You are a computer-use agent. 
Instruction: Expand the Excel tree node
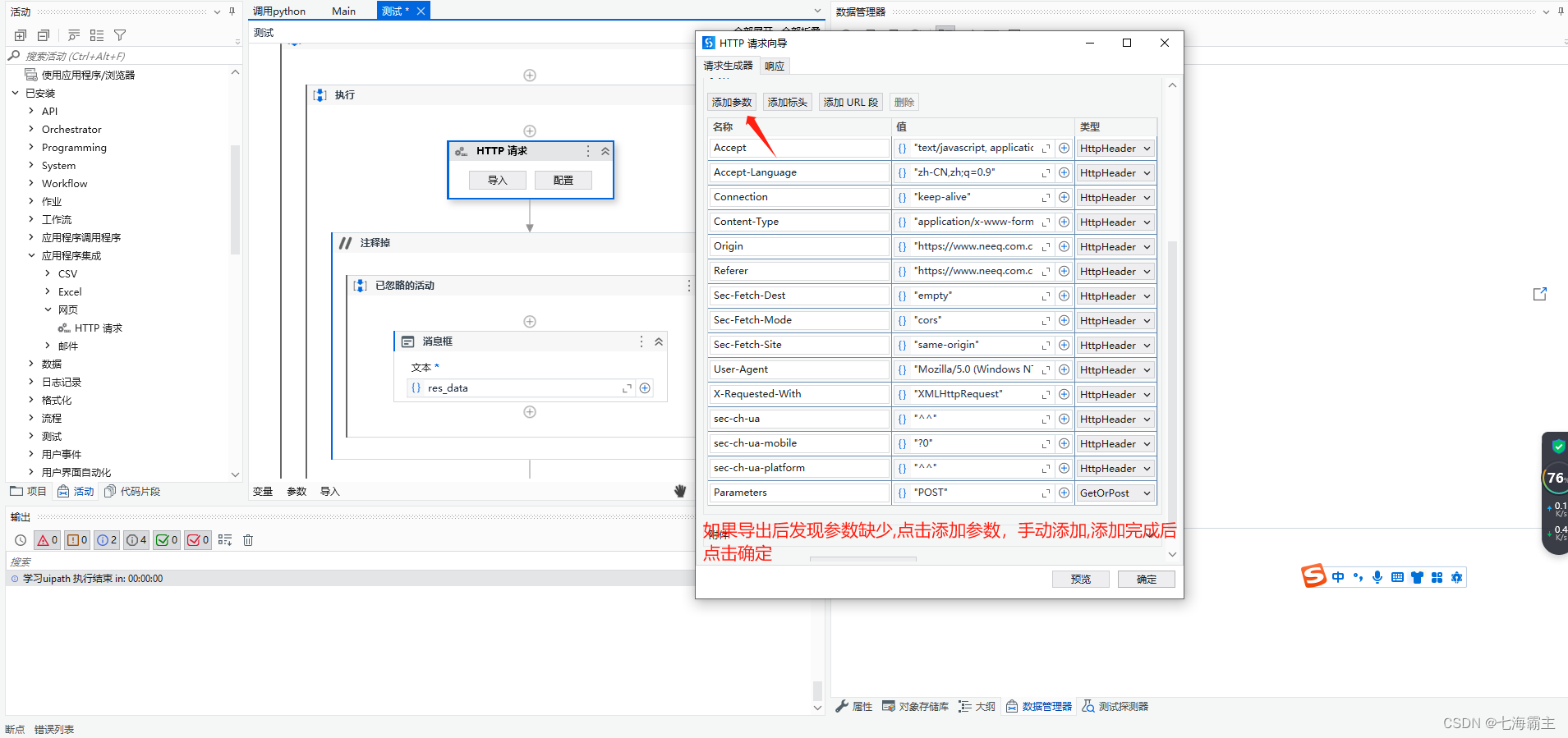pos(48,291)
